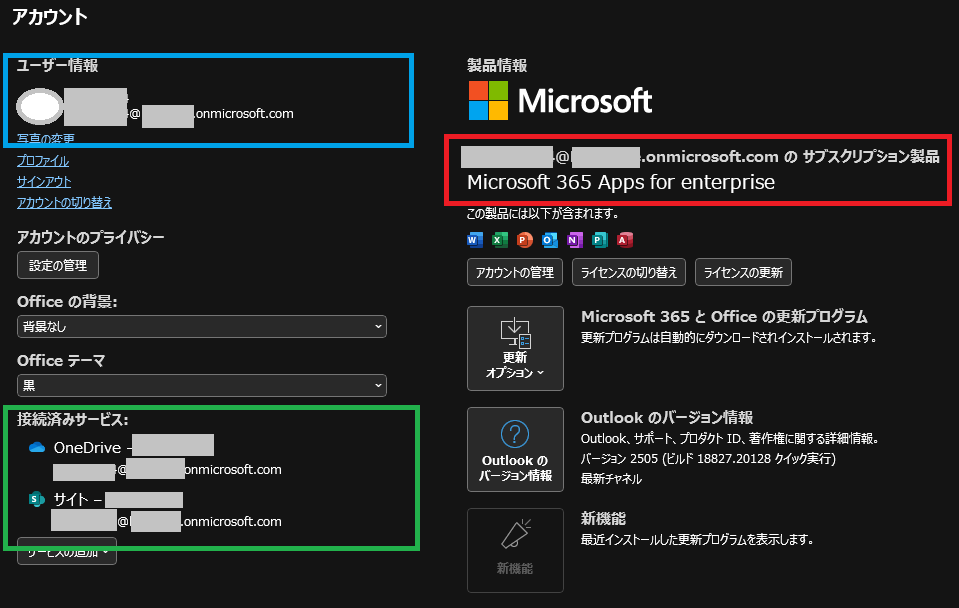Click Microsoft 365 Apps for enterprise text

[x=621, y=182]
